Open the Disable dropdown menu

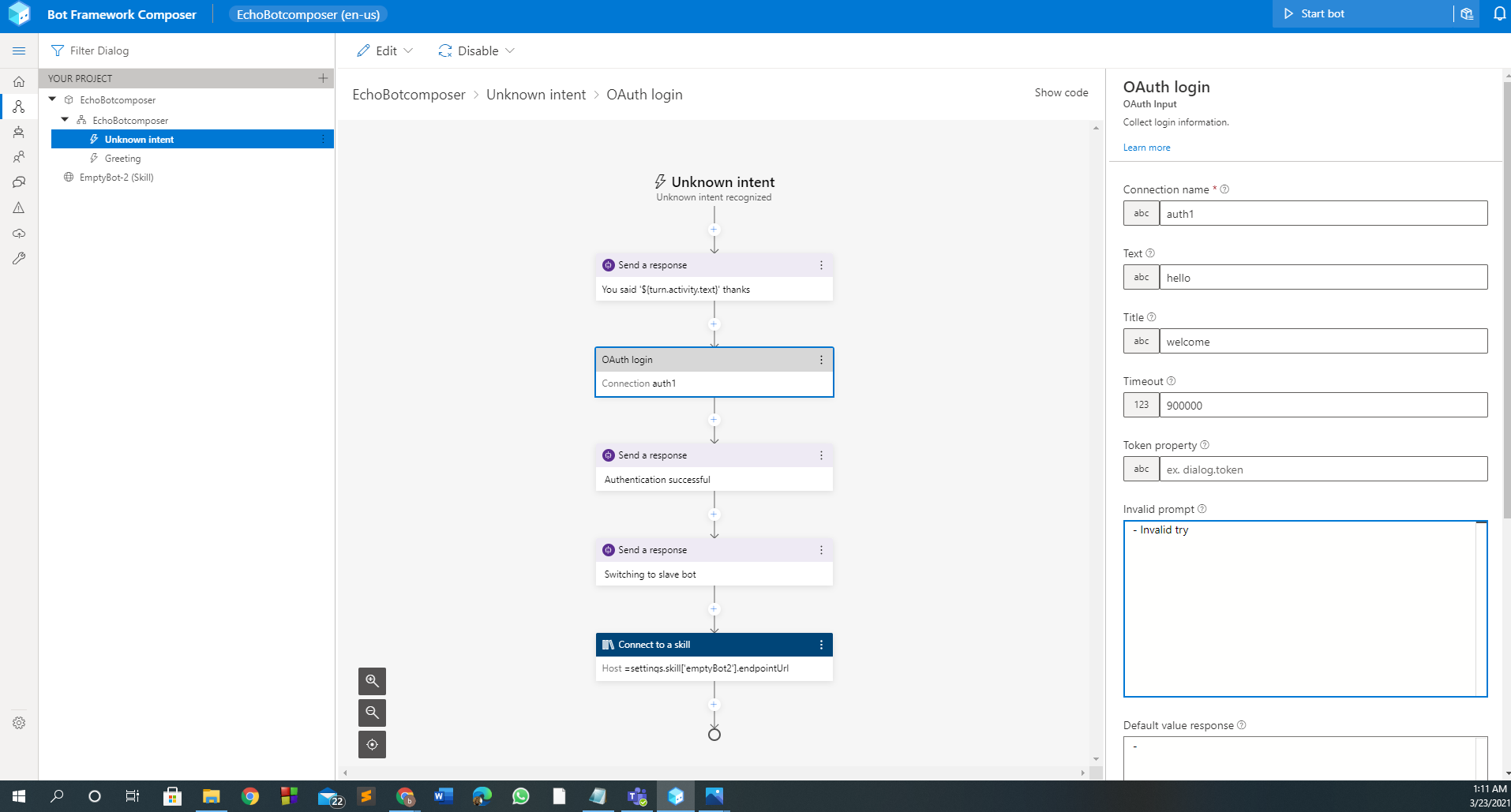476,51
